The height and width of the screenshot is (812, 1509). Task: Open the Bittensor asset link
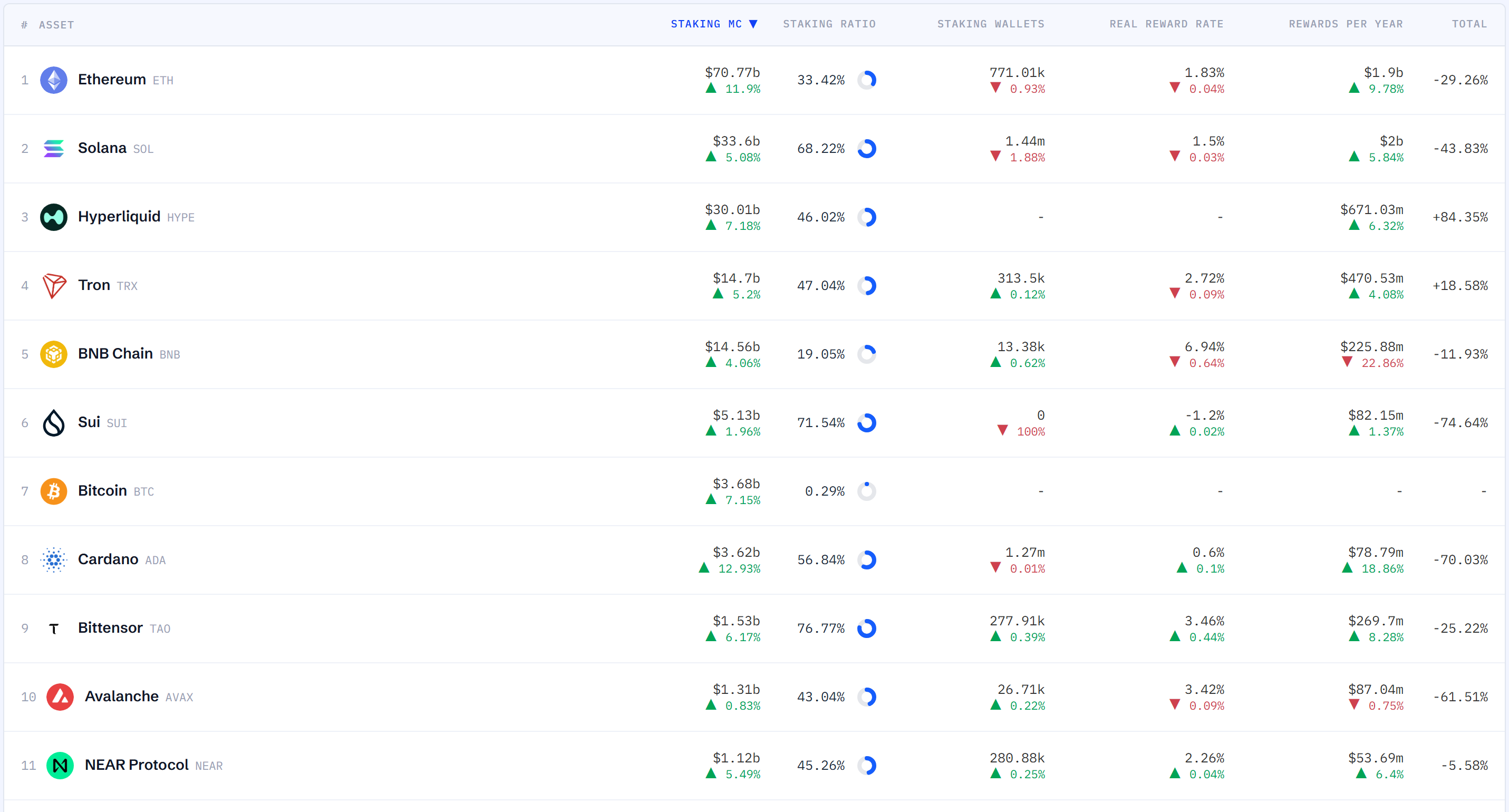pos(110,627)
